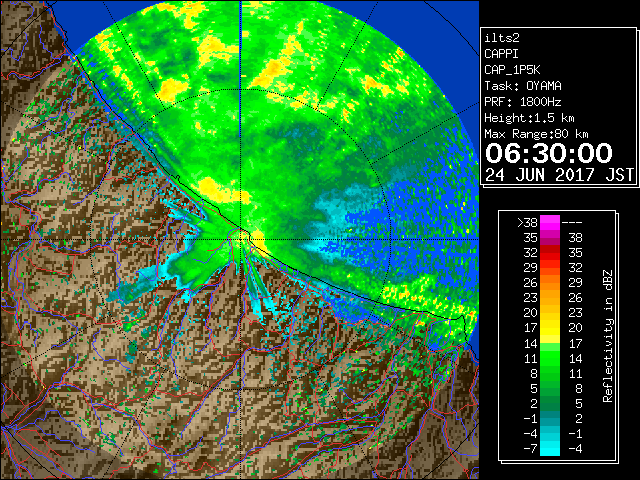
Task: Click the '-7' label at the legend bottom
Action: 530,449
